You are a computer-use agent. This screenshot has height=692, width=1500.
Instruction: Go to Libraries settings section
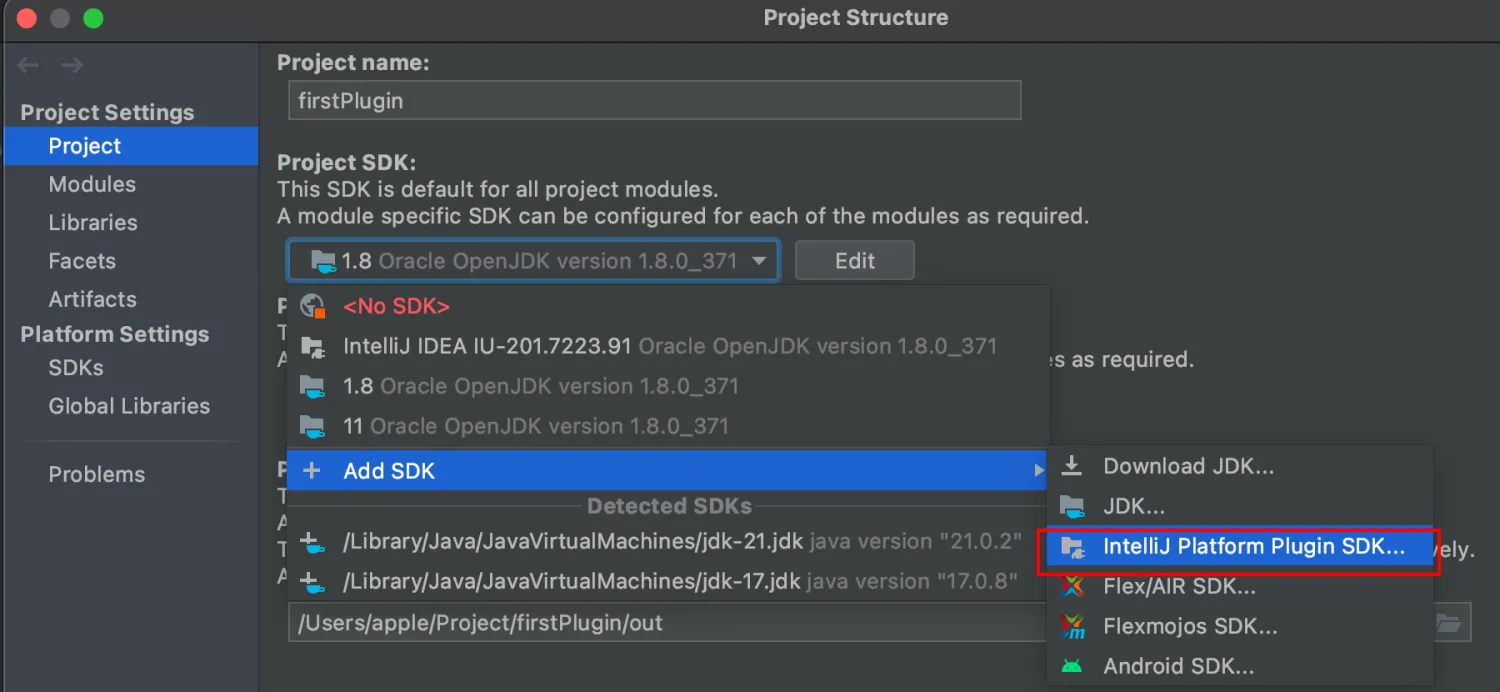point(93,223)
